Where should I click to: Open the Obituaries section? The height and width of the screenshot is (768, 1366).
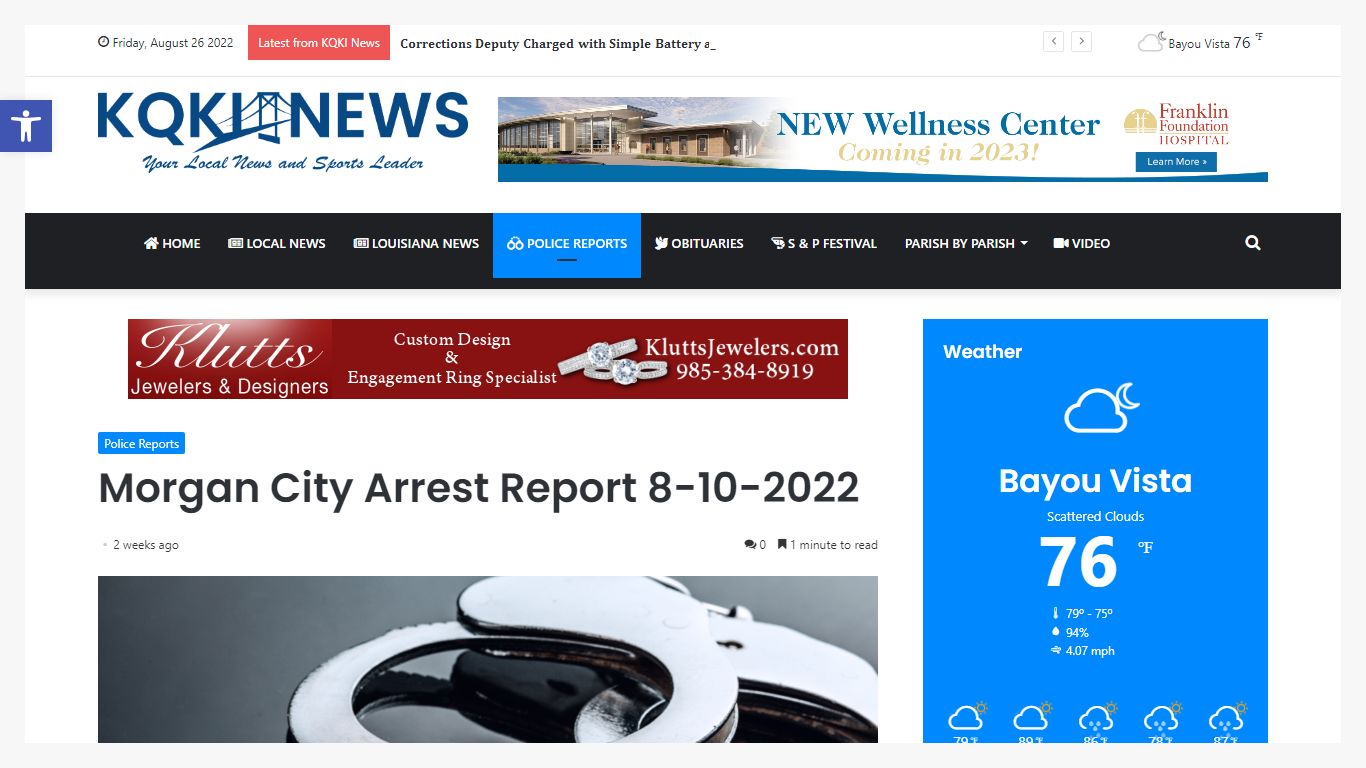point(699,243)
